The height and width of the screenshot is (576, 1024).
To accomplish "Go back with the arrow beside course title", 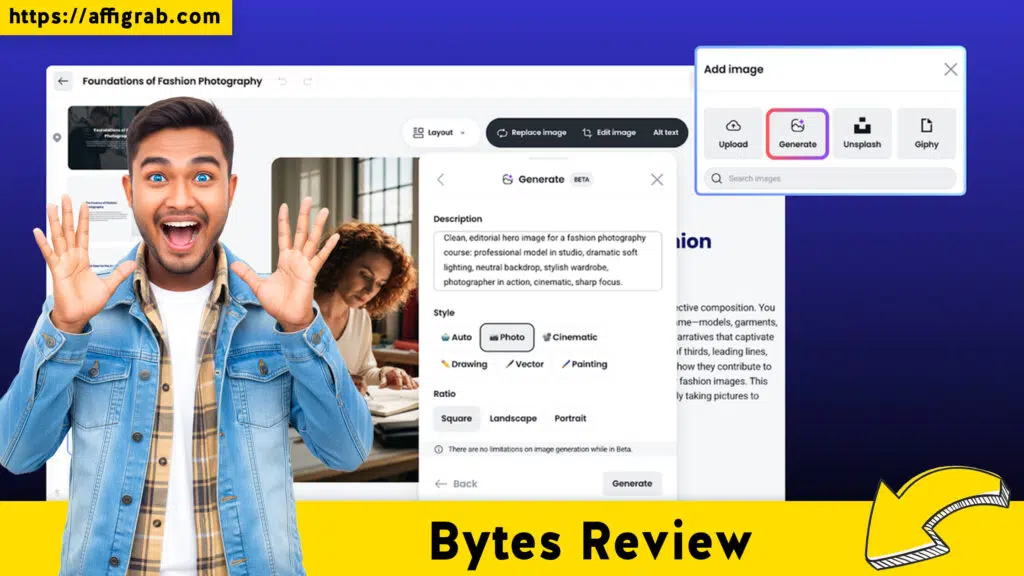I will (x=63, y=81).
